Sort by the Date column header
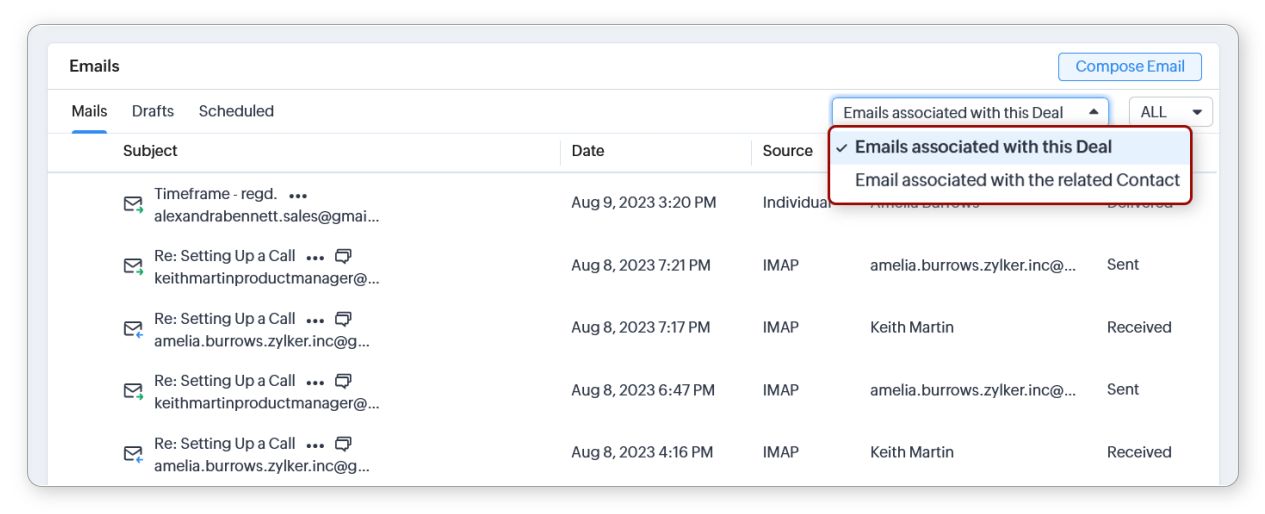 click(x=588, y=151)
